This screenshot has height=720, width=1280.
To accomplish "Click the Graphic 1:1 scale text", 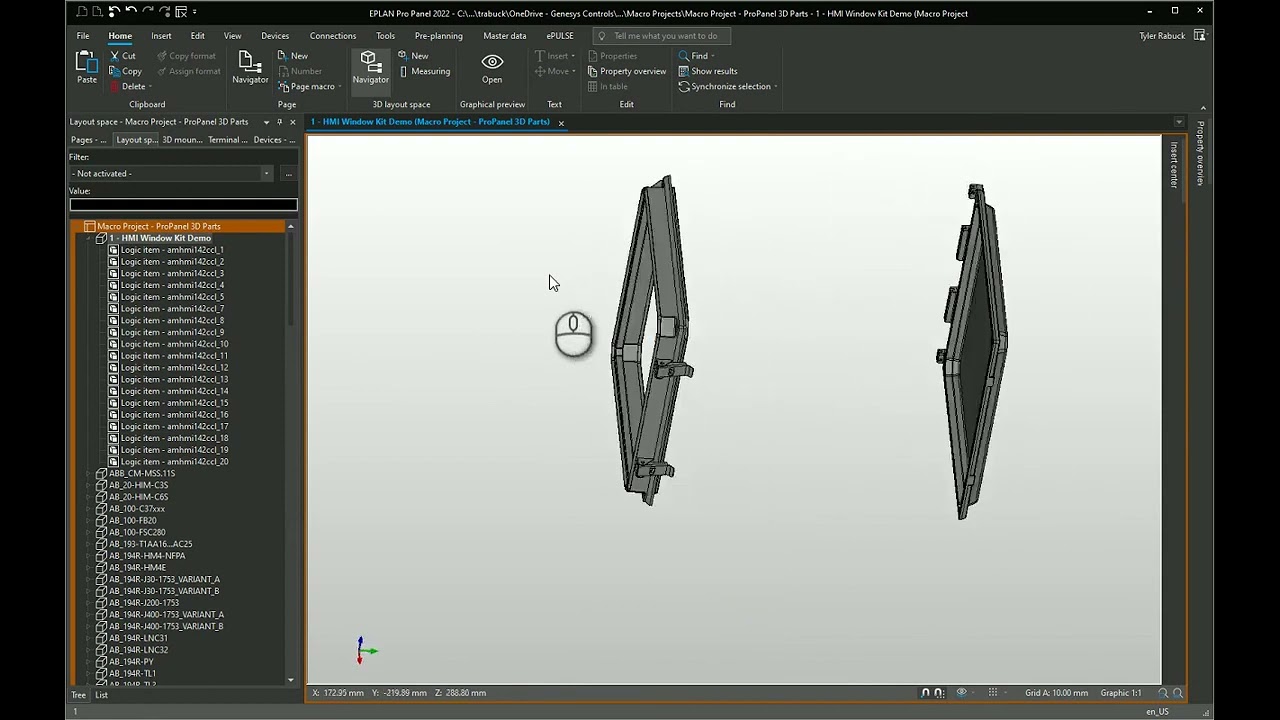I will point(1120,693).
